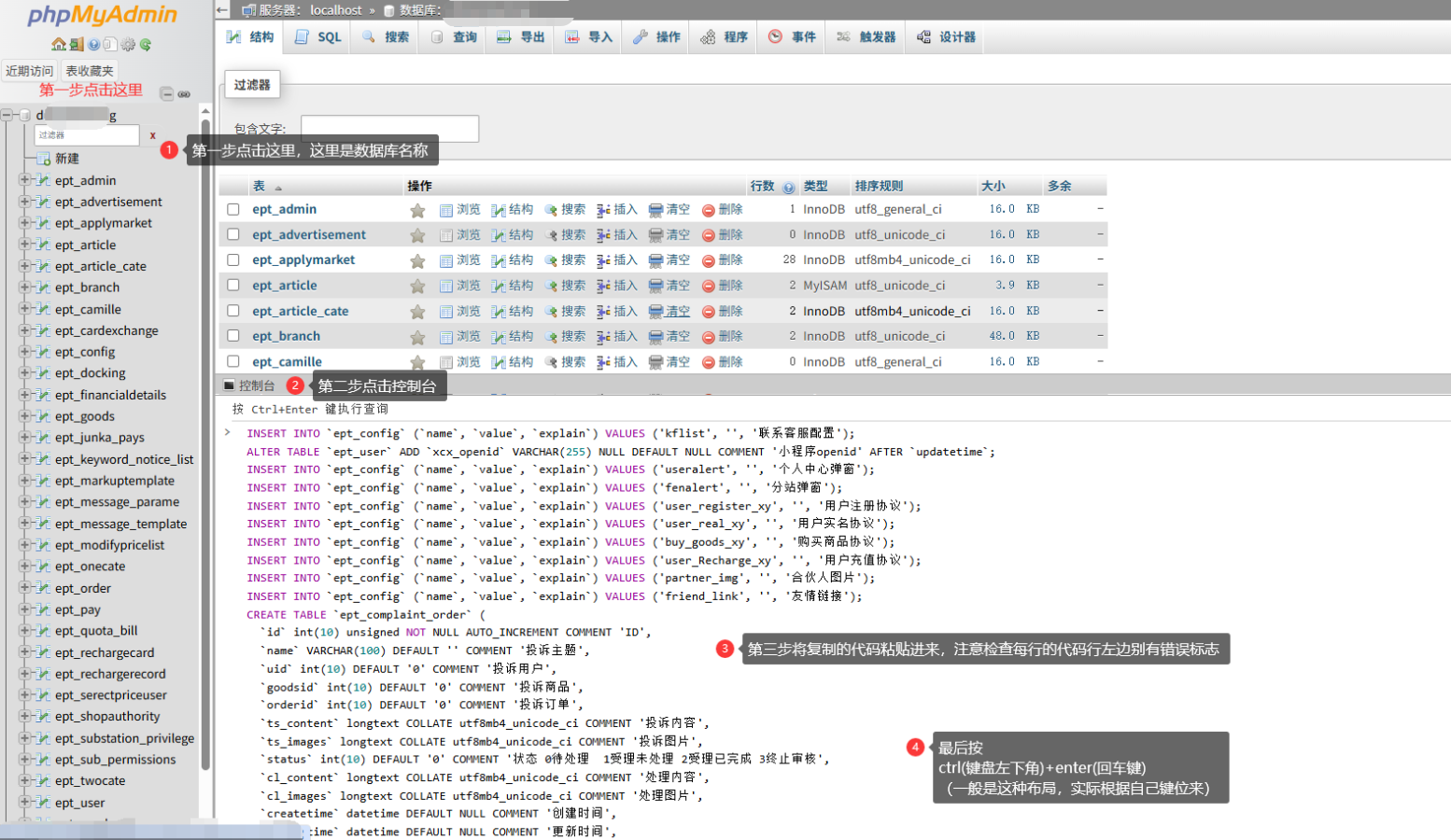Check the ept_camille row checkbox
This screenshot has width=1451, height=840.
pyautogui.click(x=233, y=362)
